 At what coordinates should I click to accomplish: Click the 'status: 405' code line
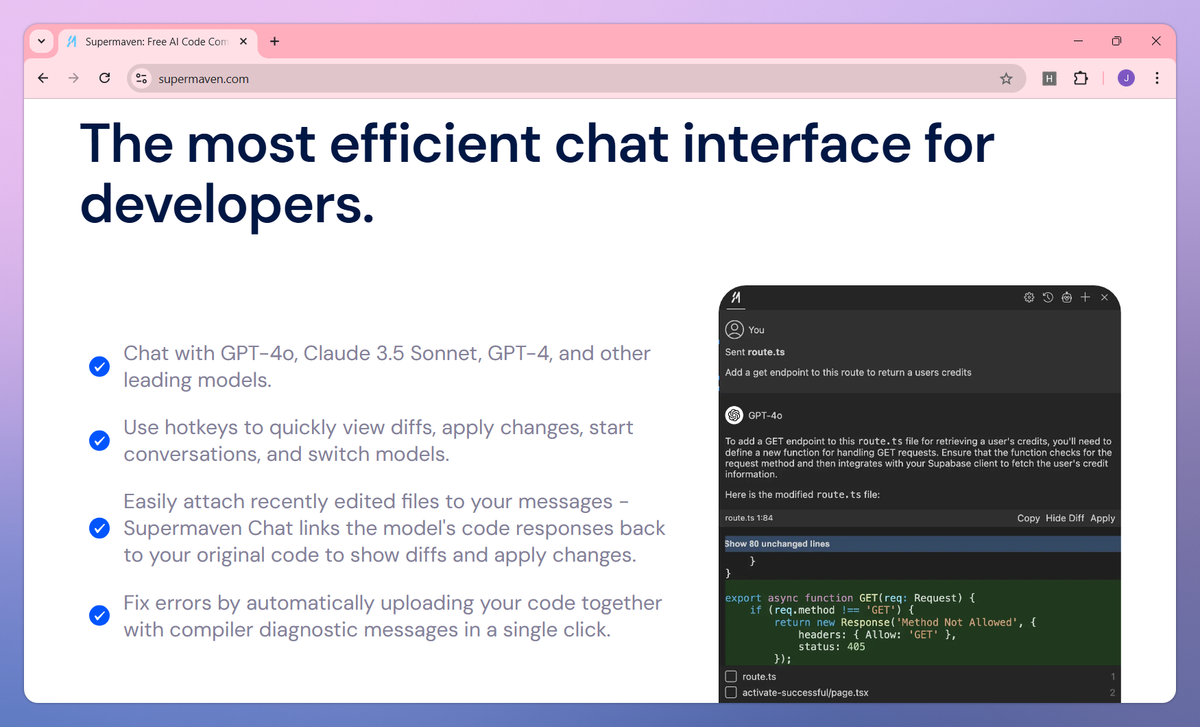coord(832,647)
